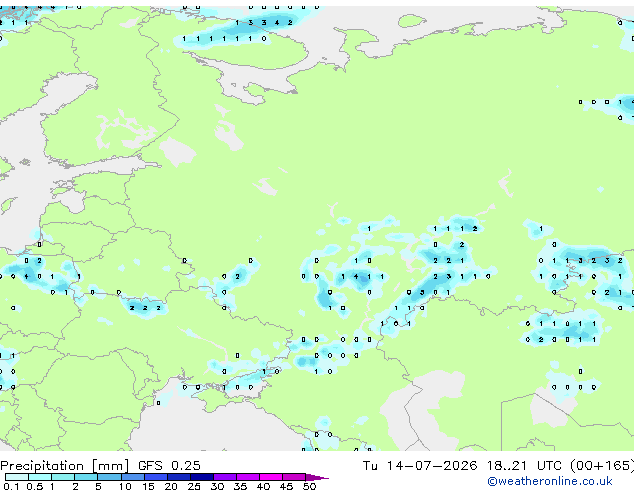Click the "10" legend scale label
The width and height of the screenshot is (634, 490).
click(x=125, y=486)
